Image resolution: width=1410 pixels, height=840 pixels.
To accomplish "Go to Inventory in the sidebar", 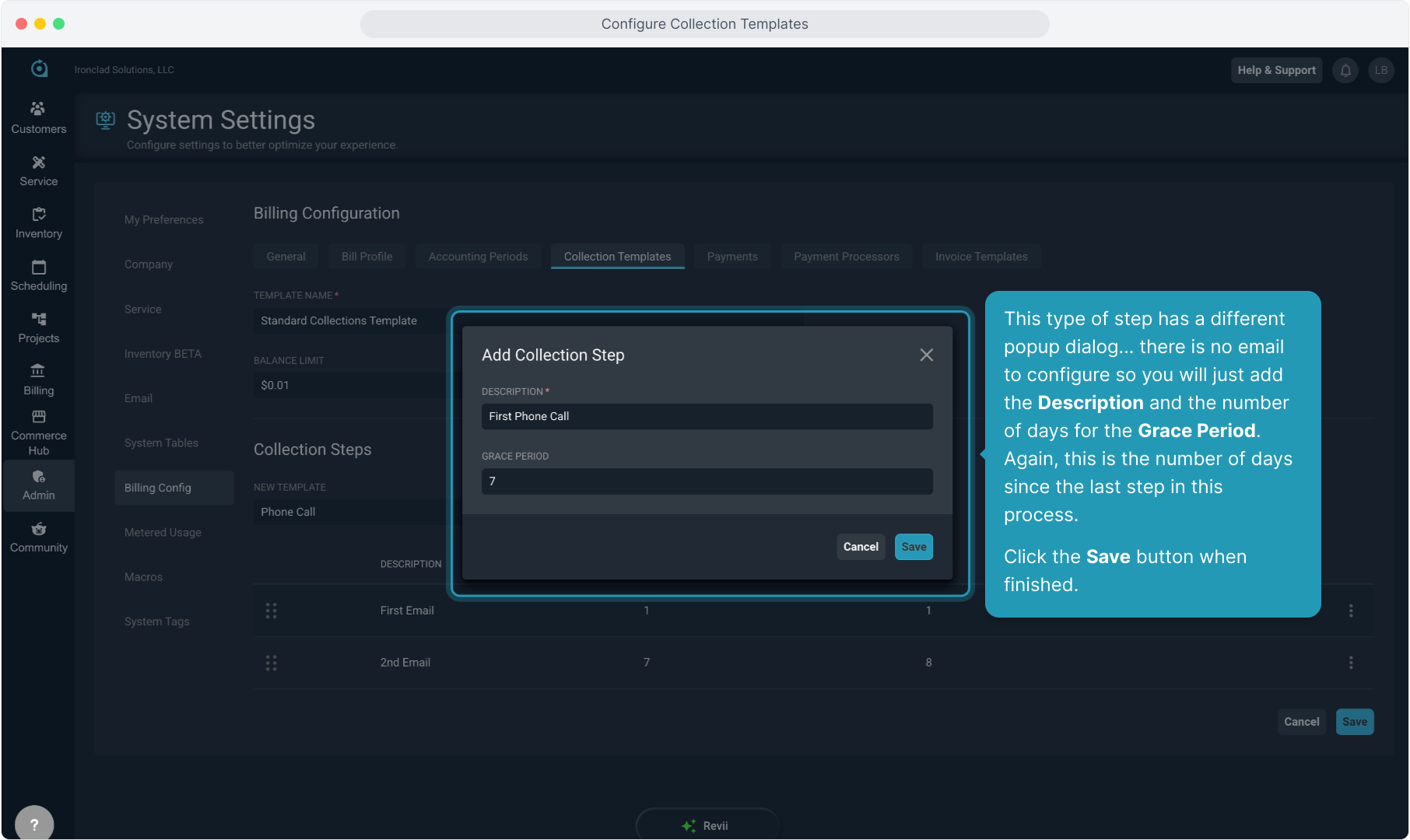I will [x=38, y=222].
